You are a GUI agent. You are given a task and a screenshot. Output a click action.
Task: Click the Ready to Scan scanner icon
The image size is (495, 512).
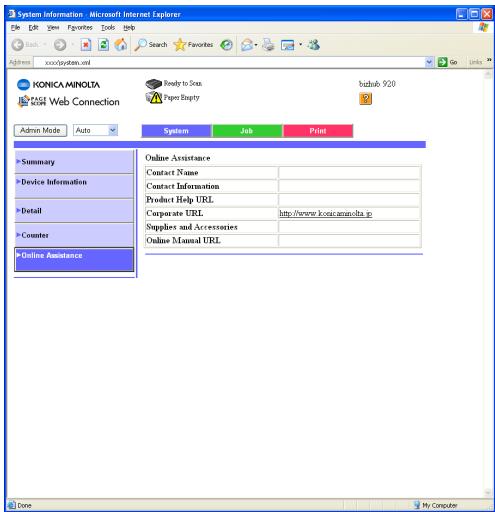point(153,84)
